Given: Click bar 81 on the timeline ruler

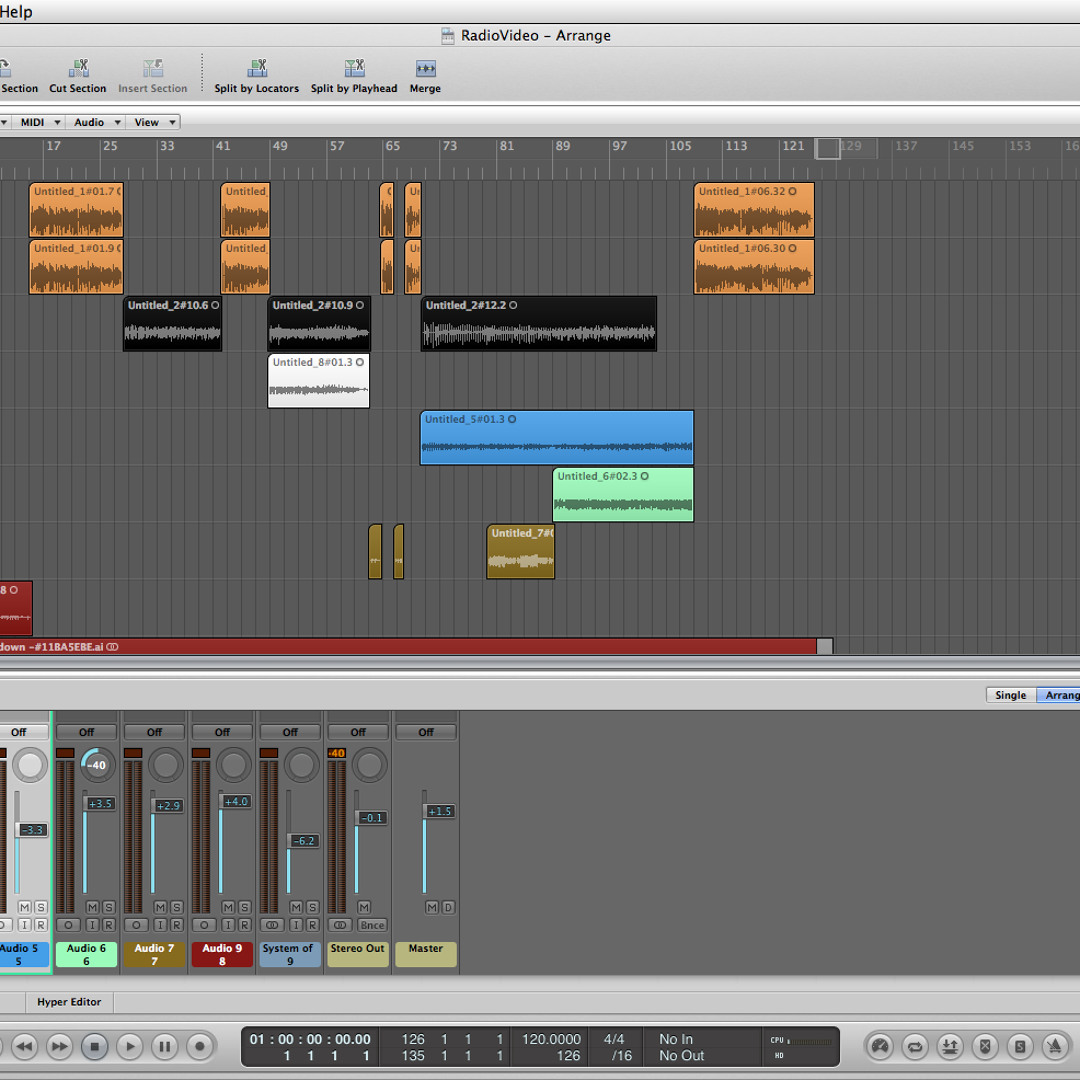Looking at the screenshot, I should pyautogui.click(x=506, y=146).
